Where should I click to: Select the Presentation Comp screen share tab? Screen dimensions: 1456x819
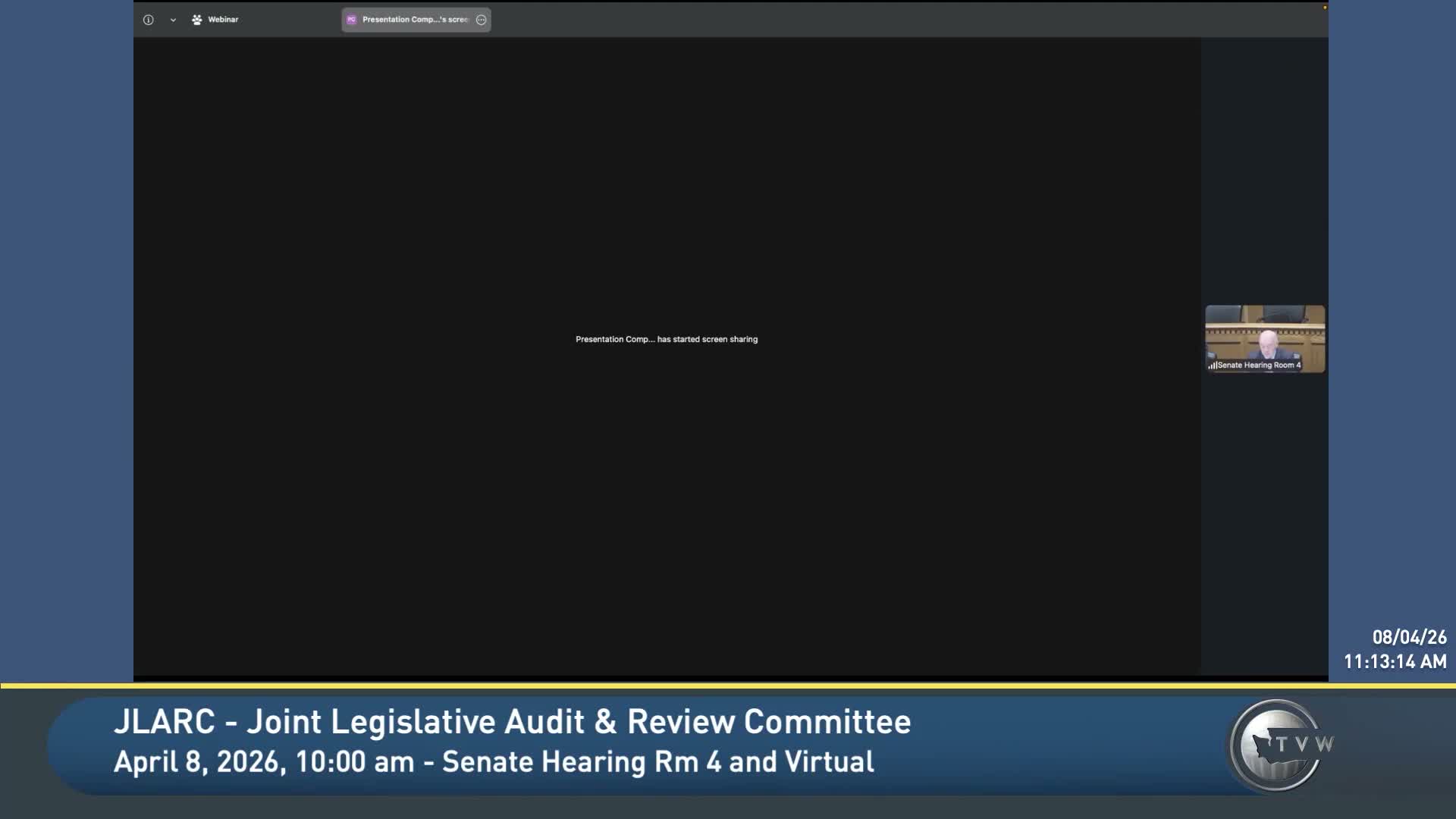(415, 20)
